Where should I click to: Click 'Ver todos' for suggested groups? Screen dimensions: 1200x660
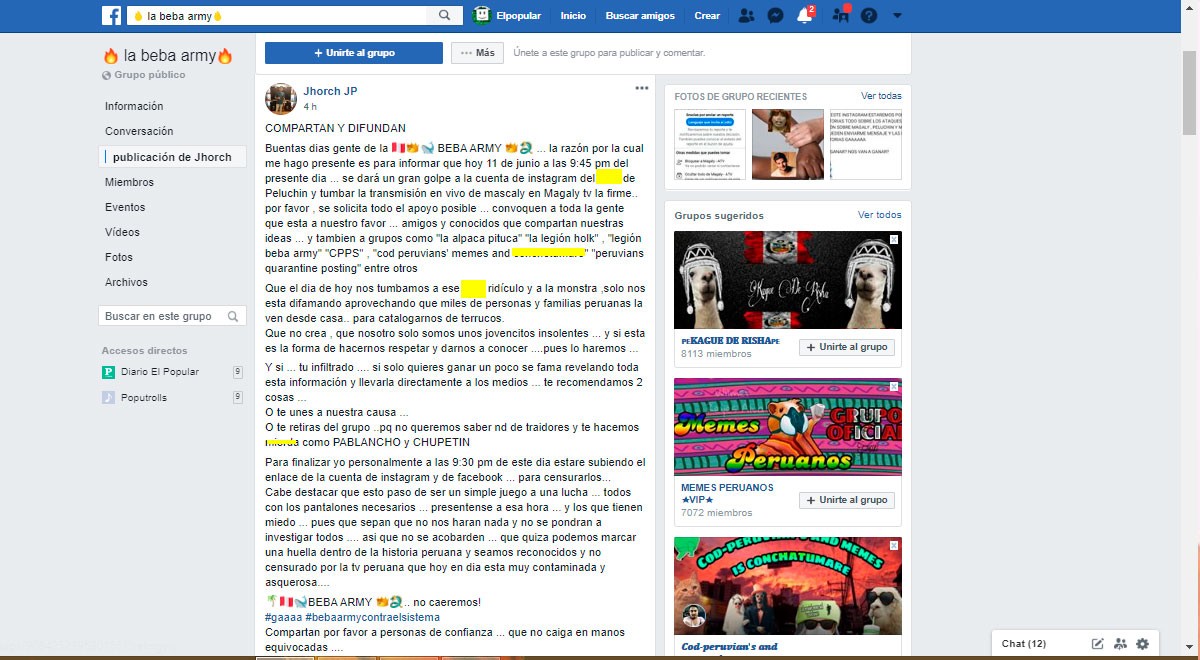click(x=879, y=215)
